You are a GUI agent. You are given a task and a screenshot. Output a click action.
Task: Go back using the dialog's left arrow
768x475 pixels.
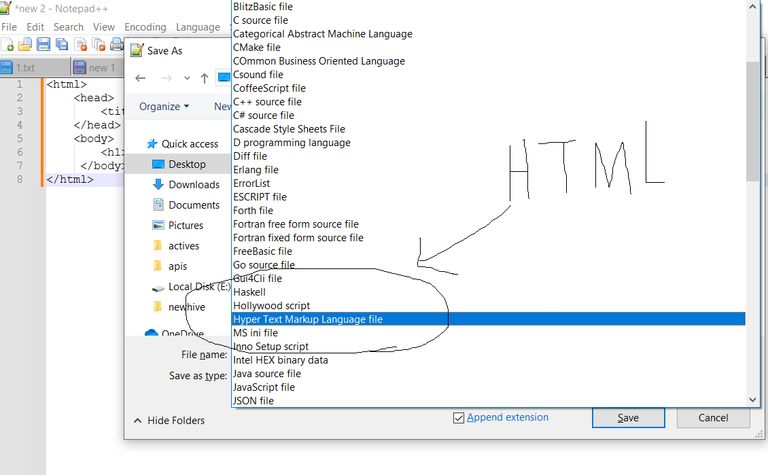(141, 78)
